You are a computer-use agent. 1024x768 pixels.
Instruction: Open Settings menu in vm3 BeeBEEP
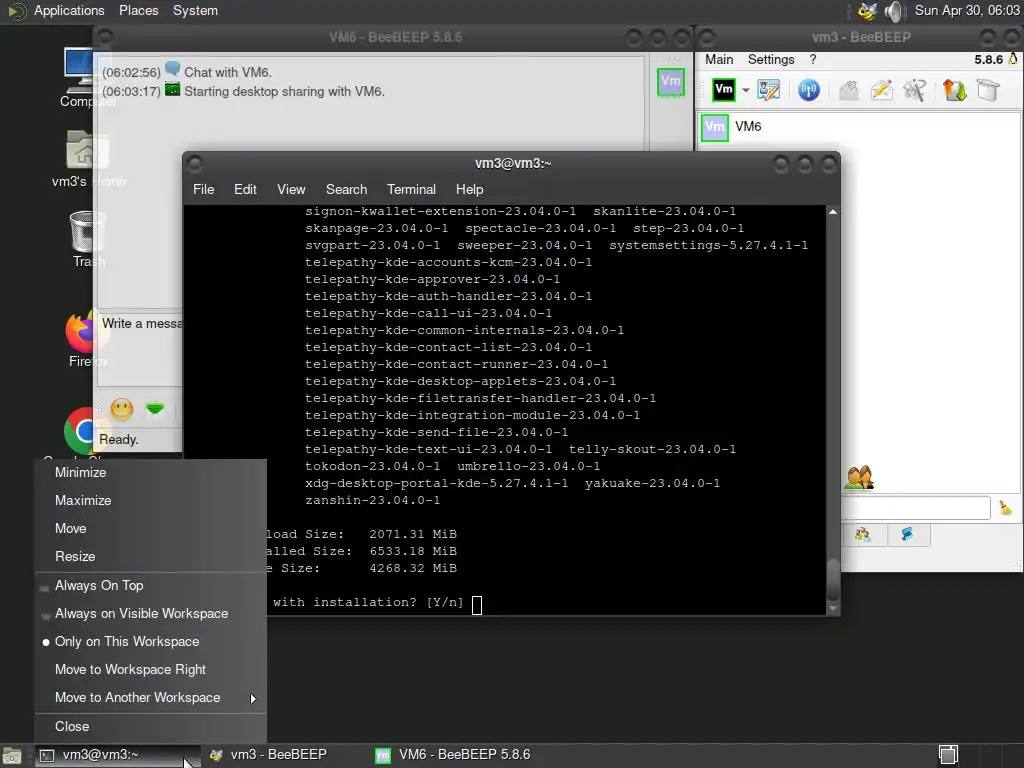[771, 59]
